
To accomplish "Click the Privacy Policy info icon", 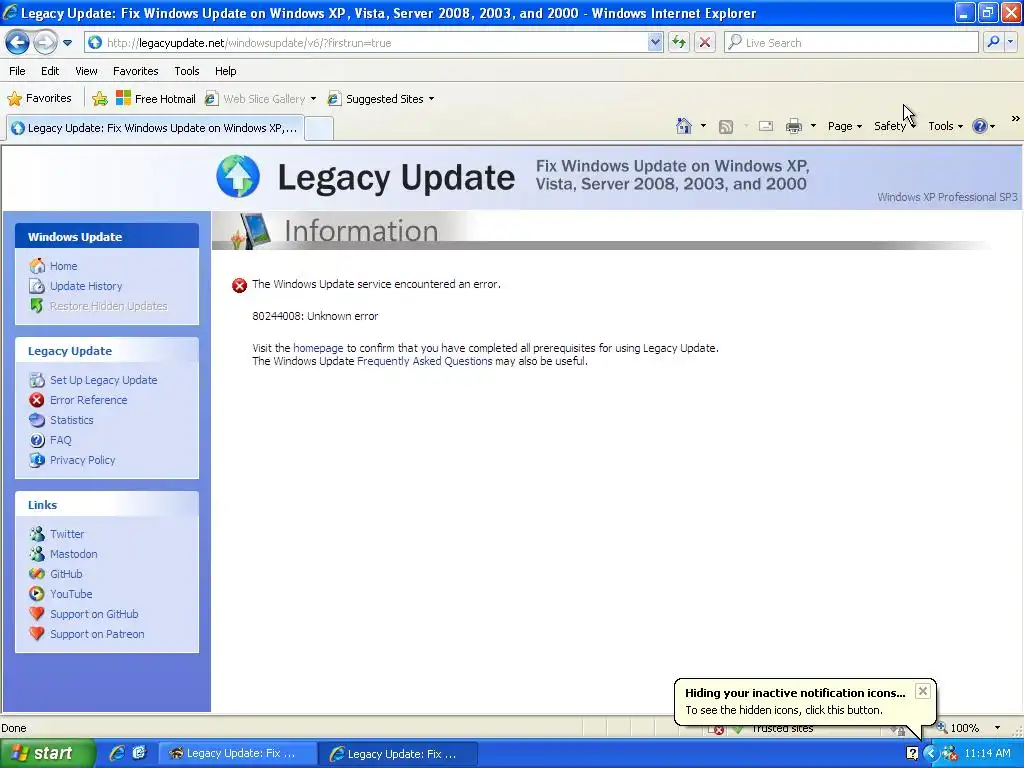I will pyautogui.click(x=37, y=460).
